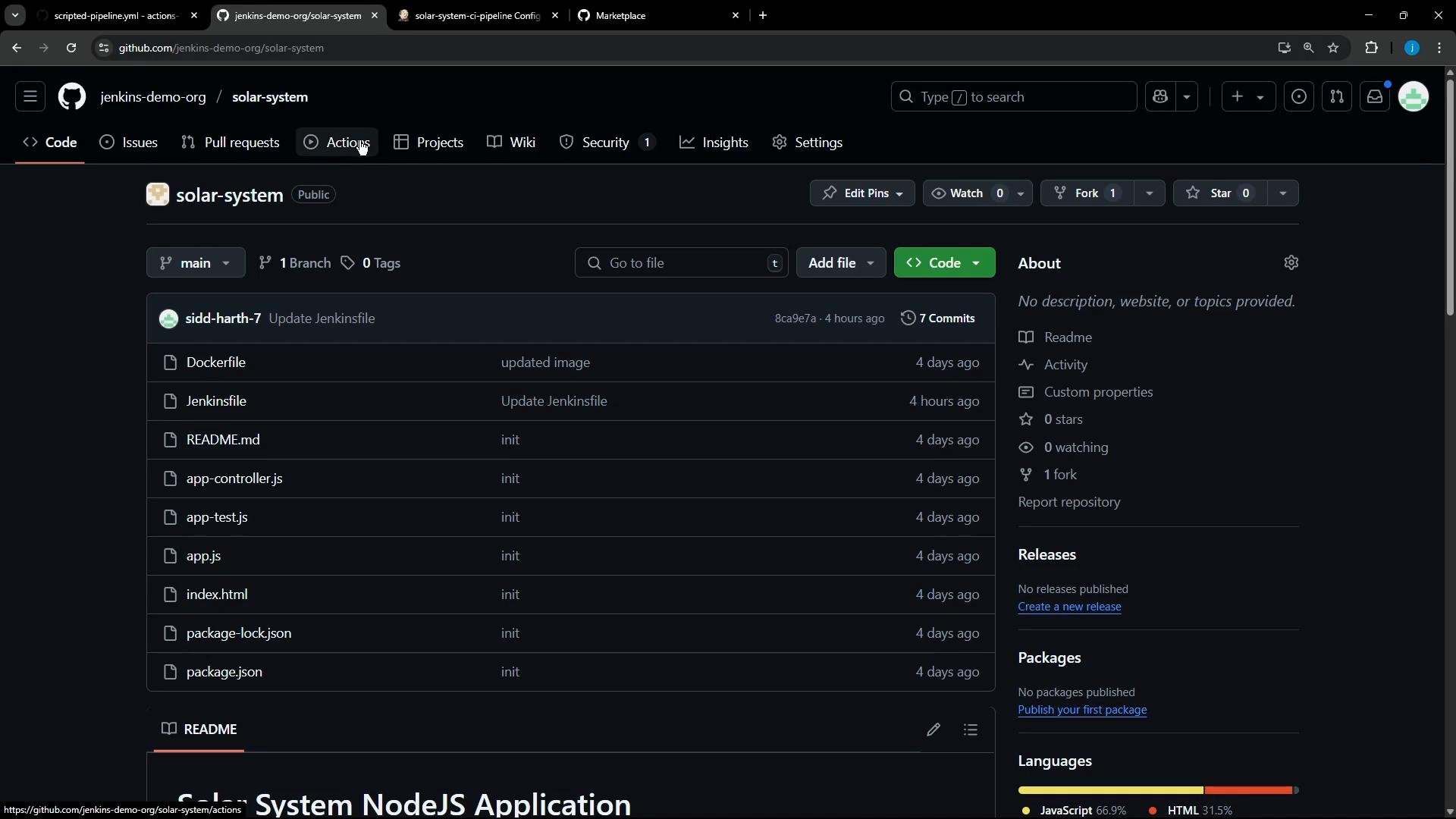Open the create new plus dropdown
Screen dimensions: 1456x819
pos(1248,96)
